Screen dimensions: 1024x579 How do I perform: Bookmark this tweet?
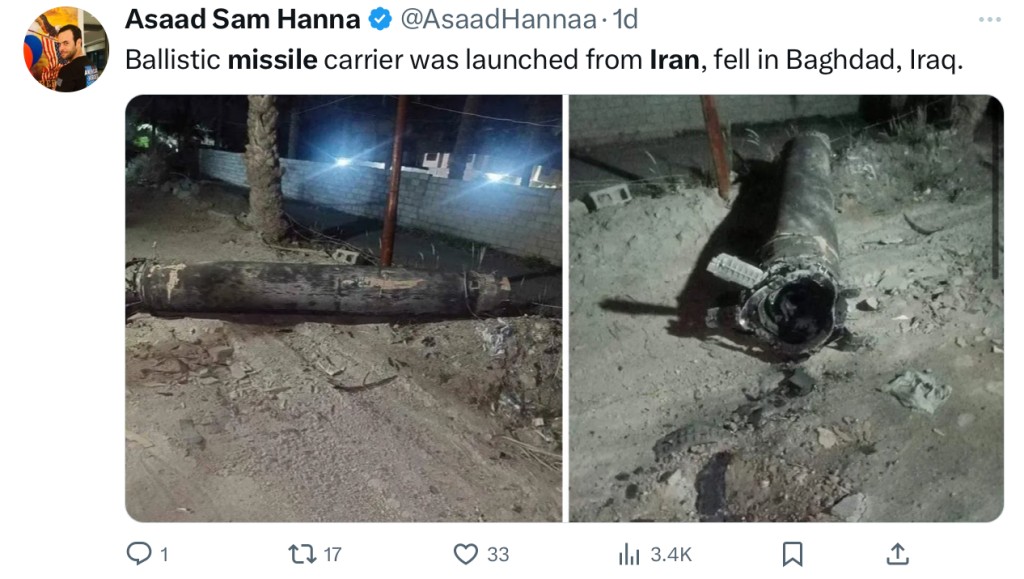792,554
